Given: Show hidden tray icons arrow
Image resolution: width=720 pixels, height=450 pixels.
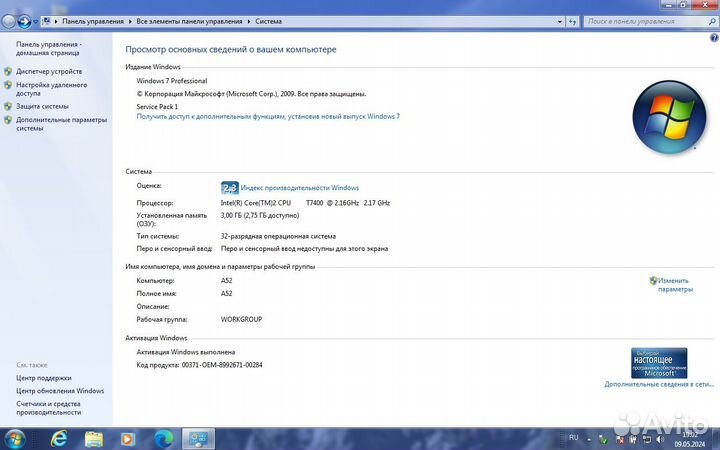Looking at the screenshot, I should point(591,438).
